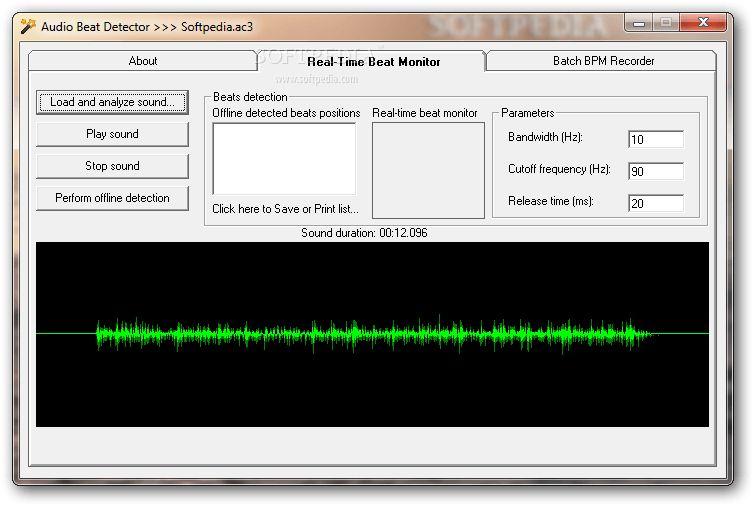Select the Offline detected beats positions list
754x506 pixels.
[284, 159]
